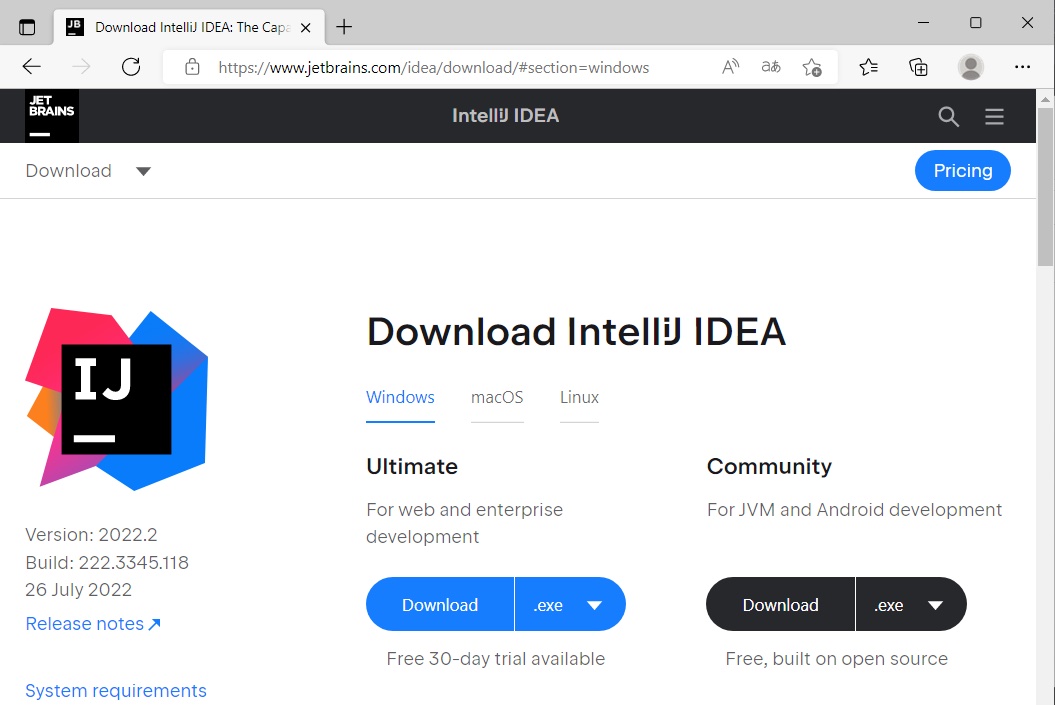Image resolution: width=1055 pixels, height=705 pixels.
Task: Expand the Download section dropdown arrow
Action: (x=143, y=171)
